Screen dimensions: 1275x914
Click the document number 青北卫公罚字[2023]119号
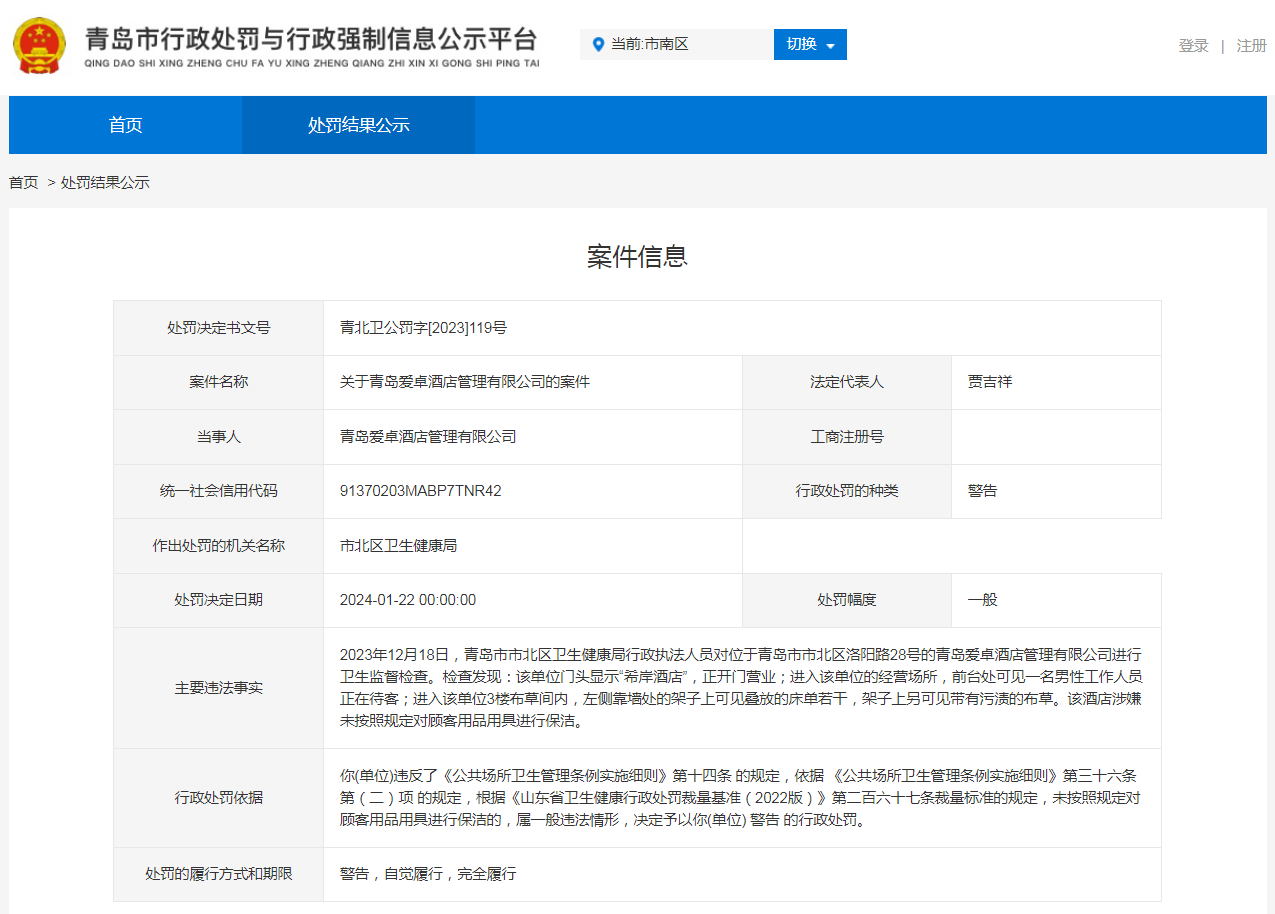423,328
